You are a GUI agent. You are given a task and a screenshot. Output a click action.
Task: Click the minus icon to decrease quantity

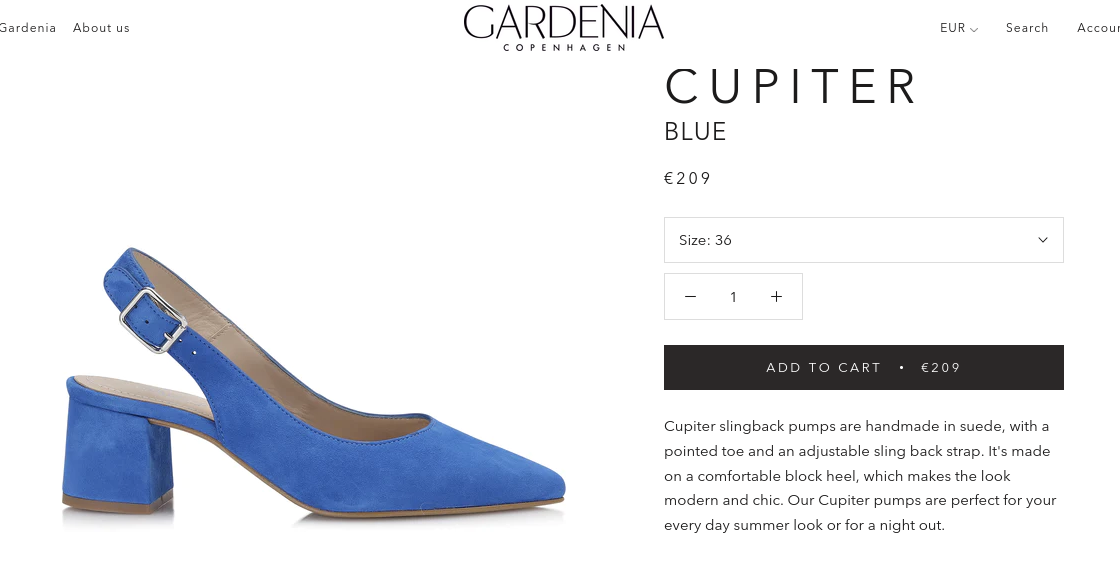pyautogui.click(x=690, y=296)
